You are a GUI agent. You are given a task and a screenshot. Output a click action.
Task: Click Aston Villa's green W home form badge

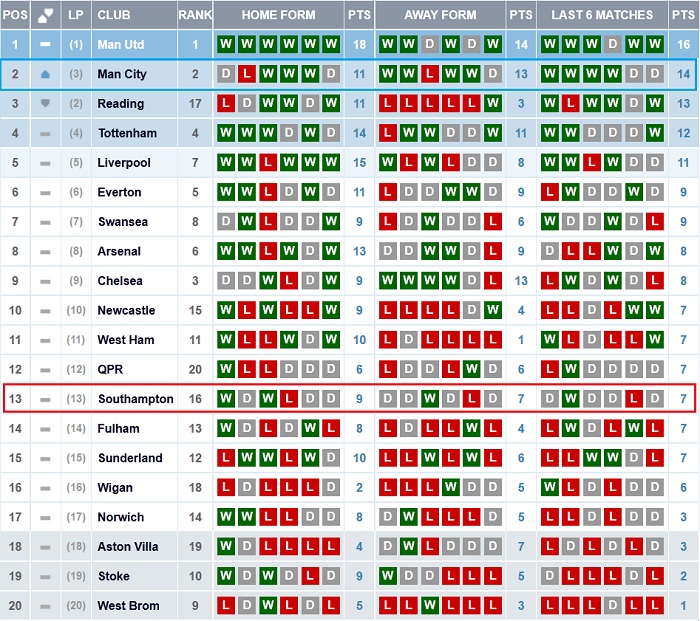[226, 546]
